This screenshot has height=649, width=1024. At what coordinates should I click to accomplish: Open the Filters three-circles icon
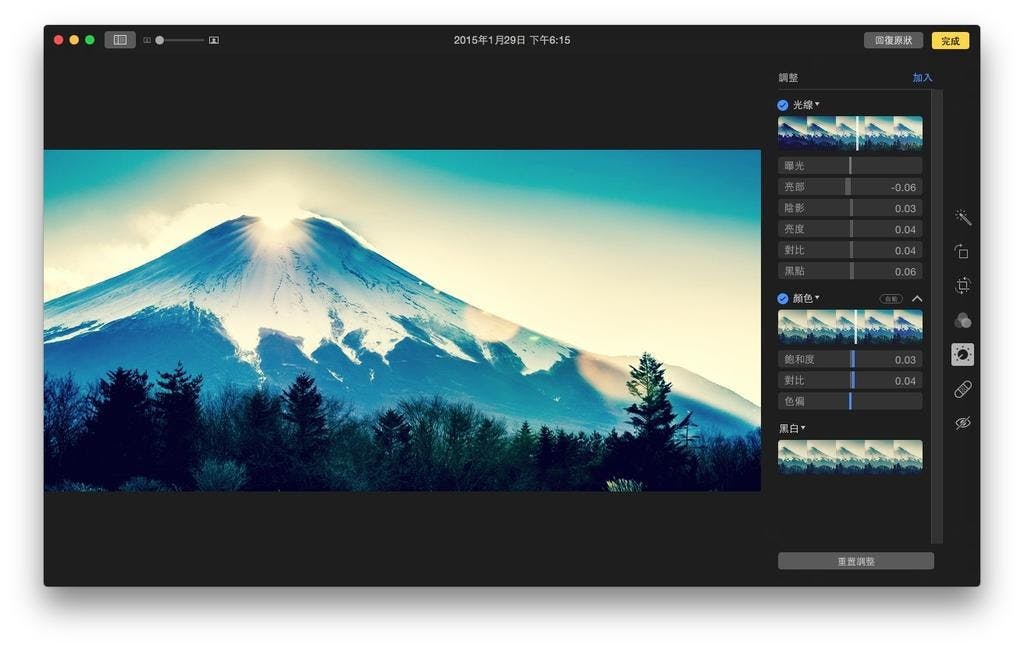(962, 320)
